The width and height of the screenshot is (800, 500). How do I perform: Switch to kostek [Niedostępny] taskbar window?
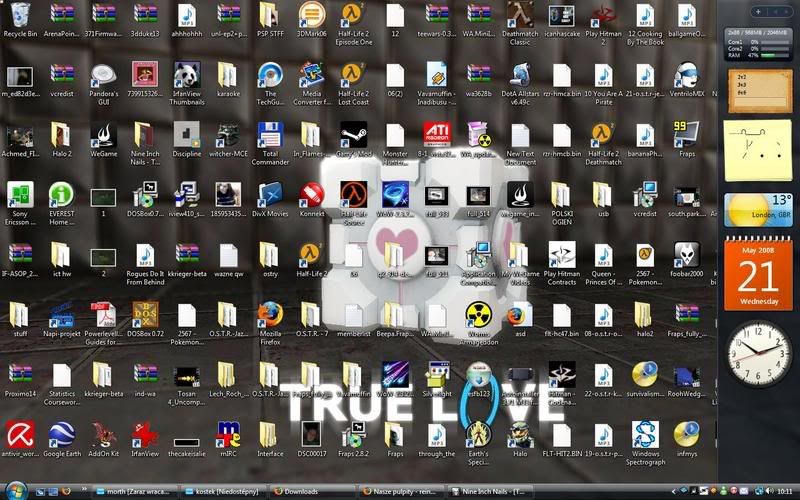(223, 492)
